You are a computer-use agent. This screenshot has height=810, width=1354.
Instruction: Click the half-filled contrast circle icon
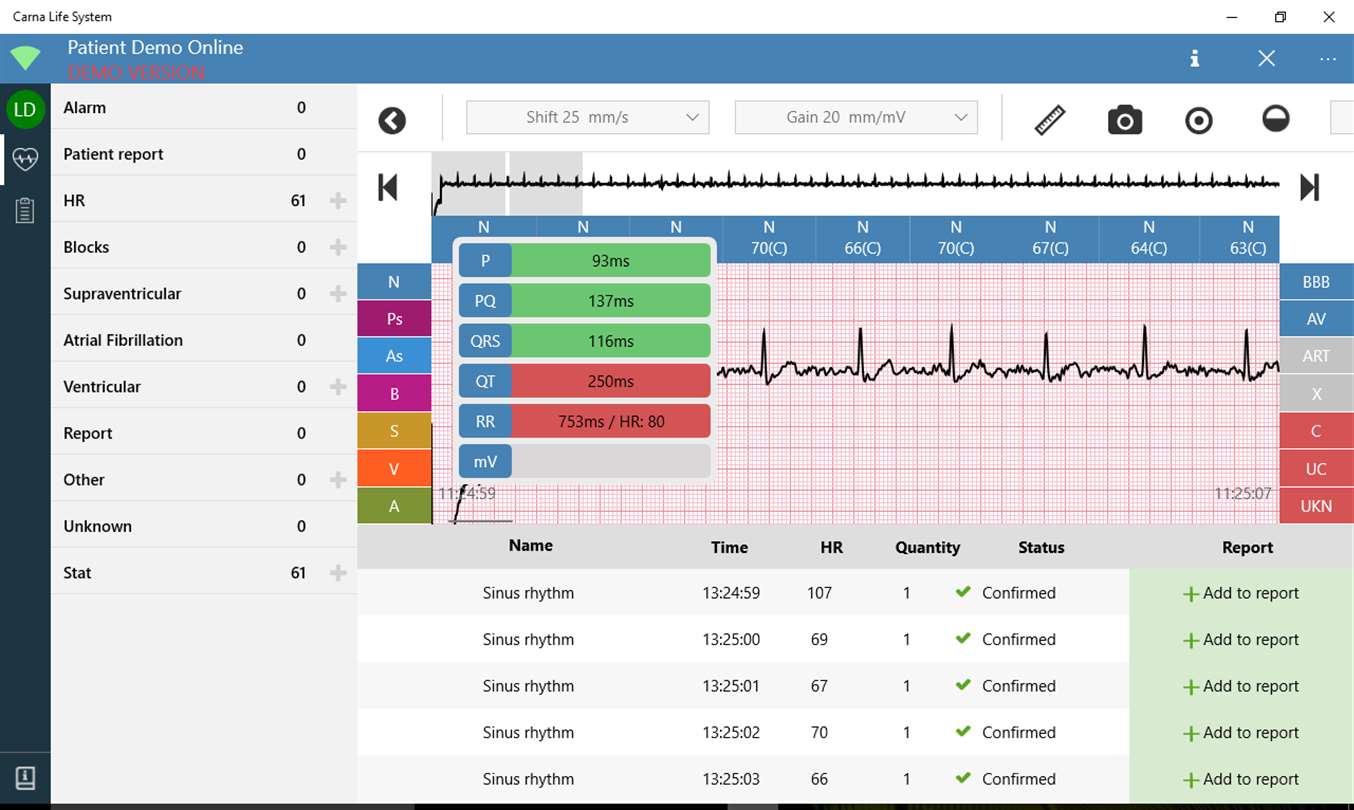pyautogui.click(x=1276, y=120)
